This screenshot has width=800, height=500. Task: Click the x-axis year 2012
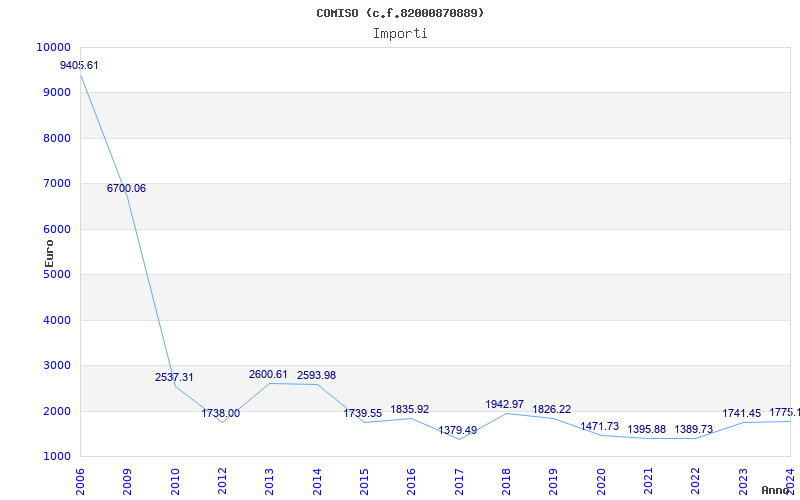pyautogui.click(x=222, y=482)
